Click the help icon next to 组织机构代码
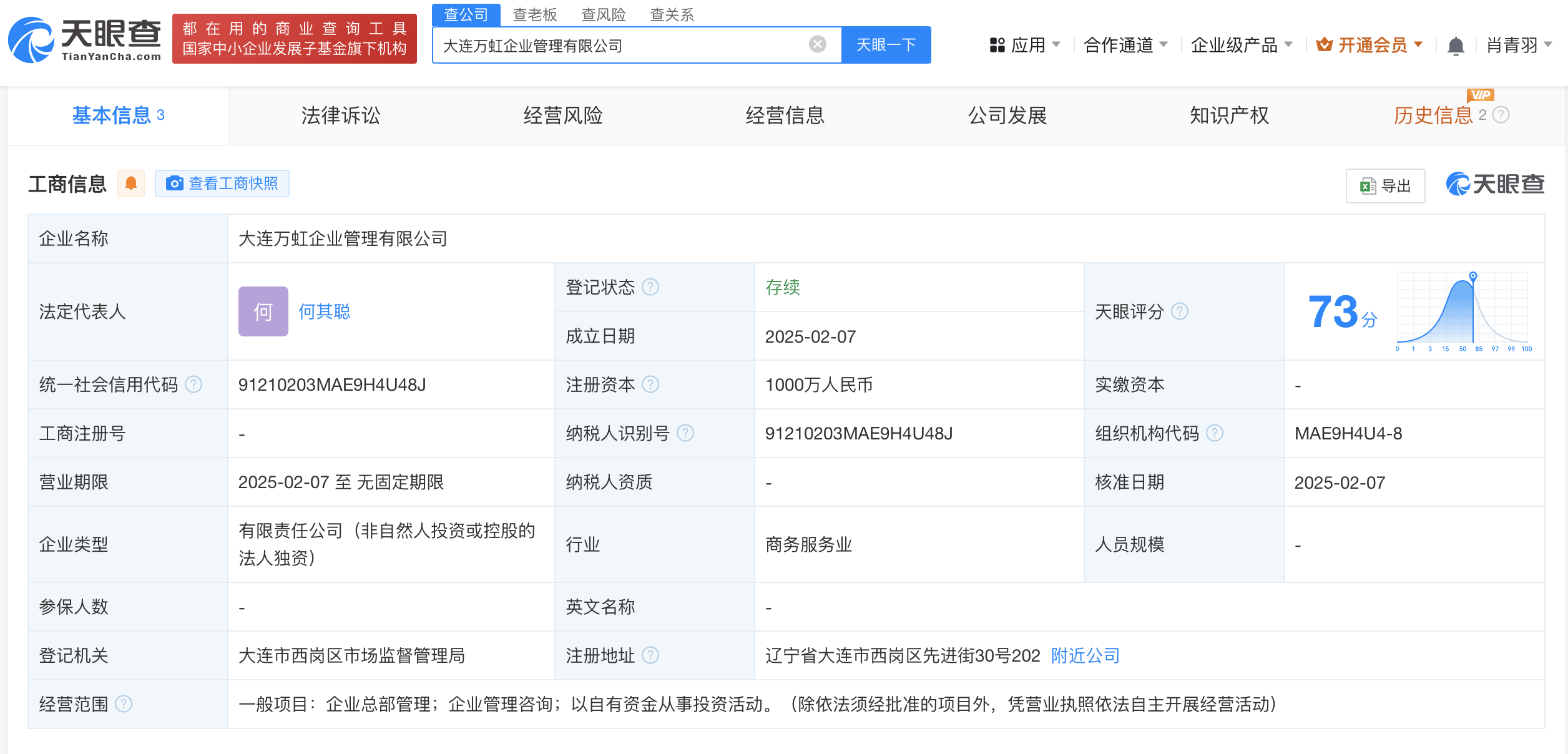Viewport: 1568px width, 754px height. pyautogui.click(x=1215, y=433)
